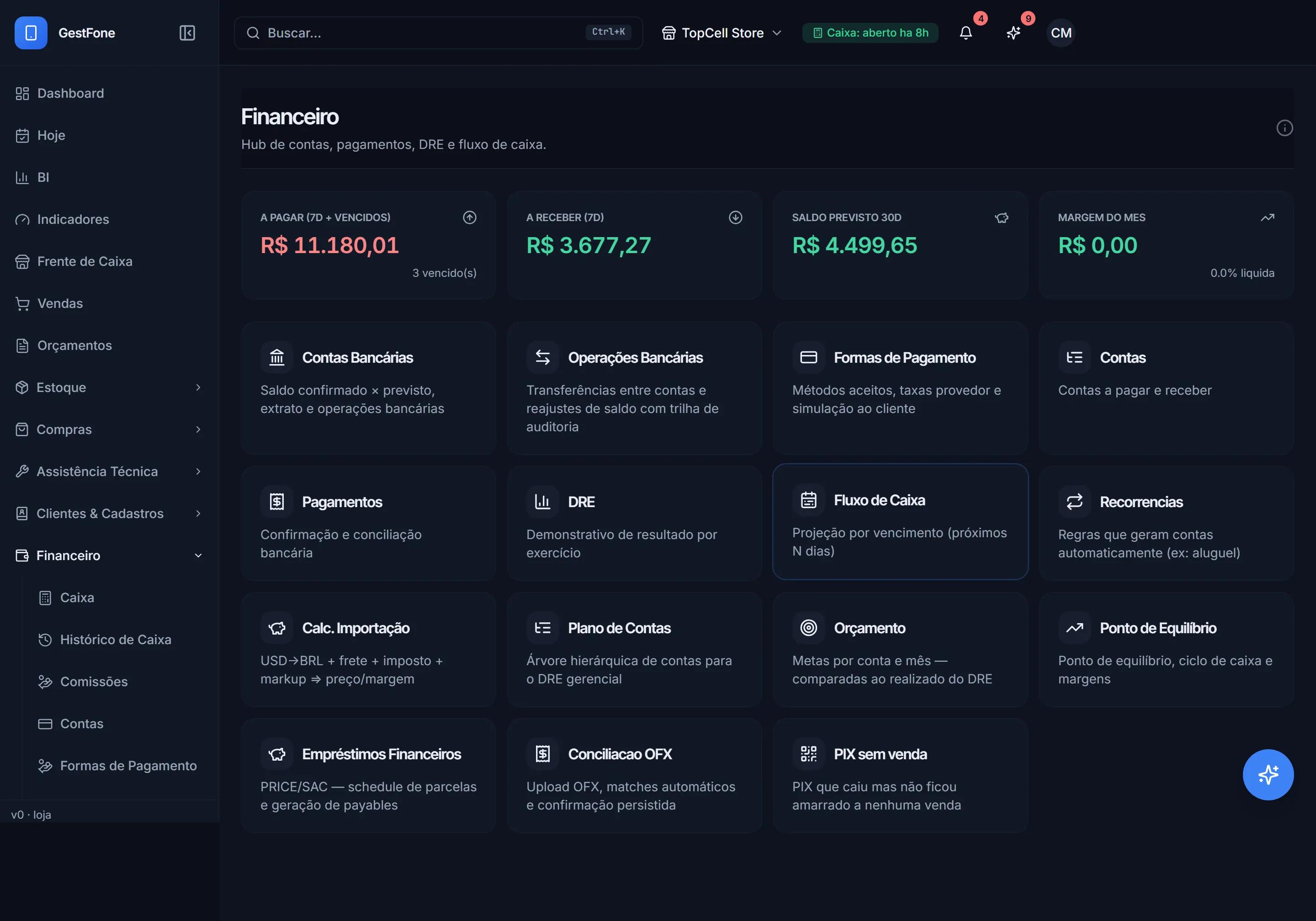
Task: Open the TopCell Store selector dropdown
Action: point(722,33)
